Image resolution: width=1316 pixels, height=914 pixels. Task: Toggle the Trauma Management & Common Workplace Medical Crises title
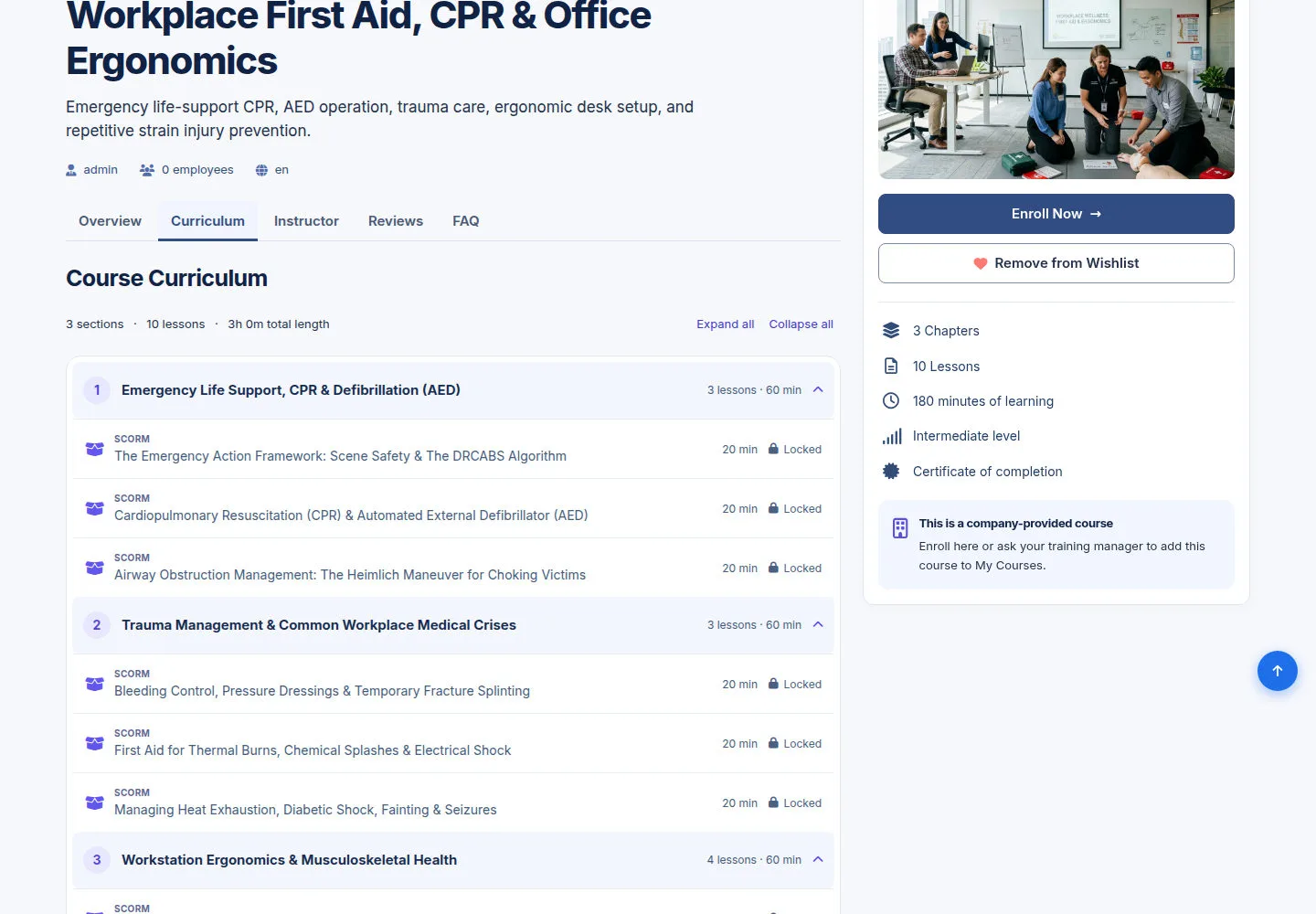(319, 625)
